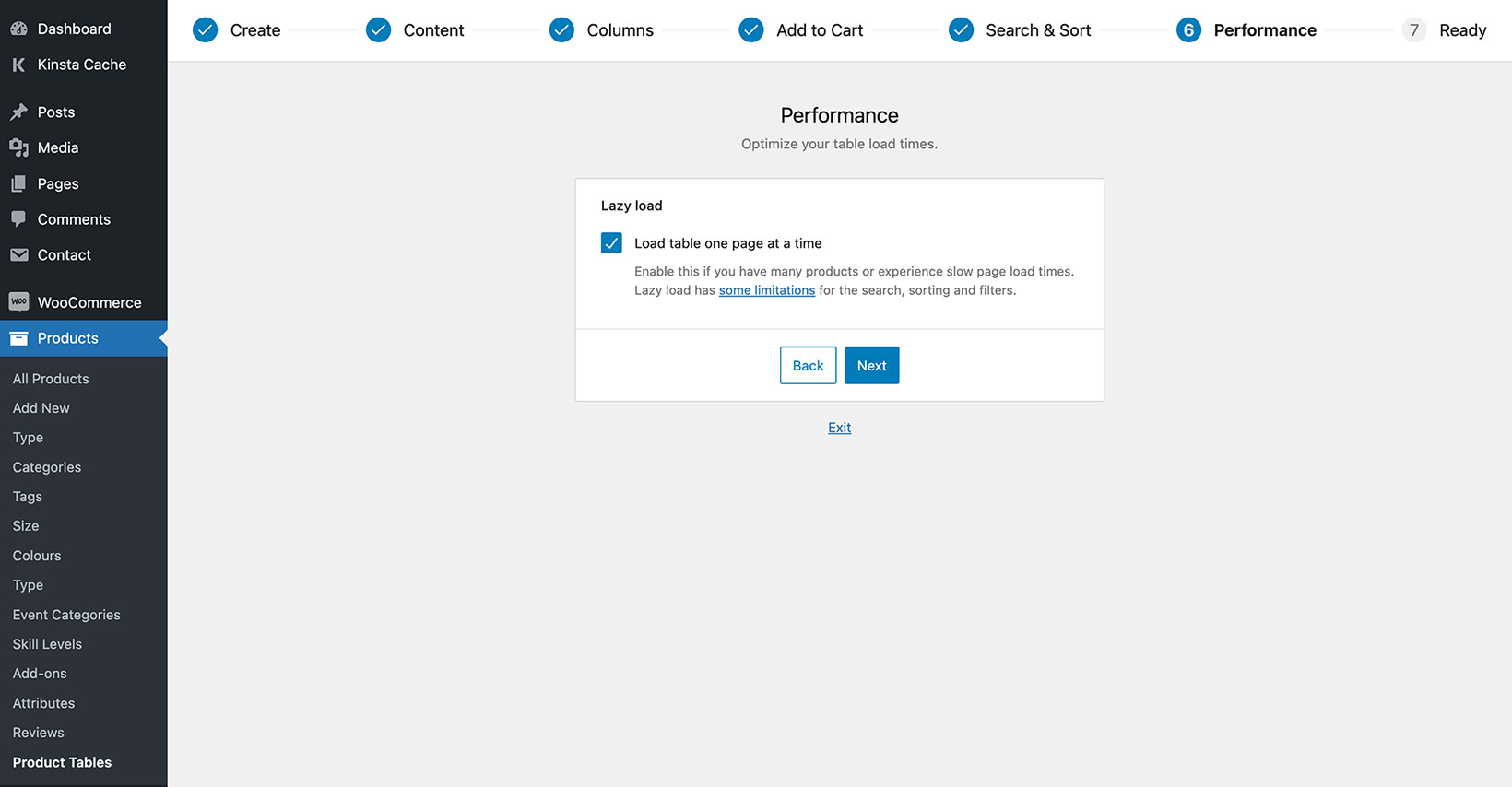This screenshot has height=787, width=1512.
Task: Click the Exit link
Action: 839,428
